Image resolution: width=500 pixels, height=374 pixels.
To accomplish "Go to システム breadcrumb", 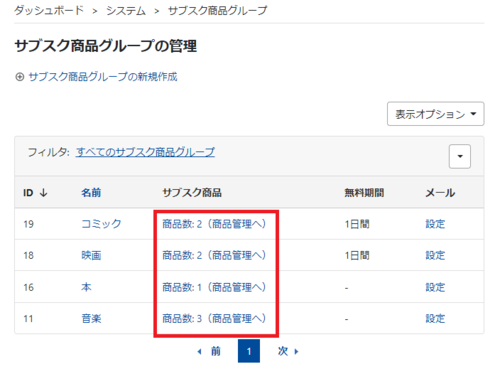I will 126,11.
